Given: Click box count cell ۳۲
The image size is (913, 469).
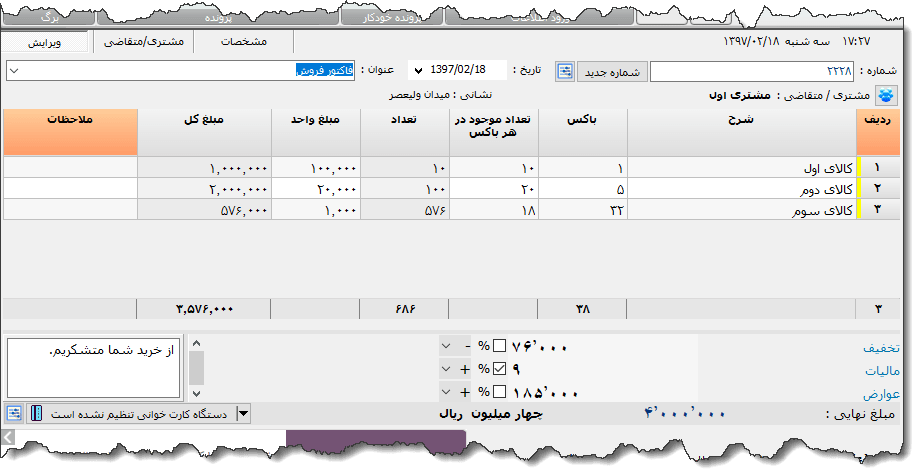Looking at the screenshot, I should click(x=583, y=210).
